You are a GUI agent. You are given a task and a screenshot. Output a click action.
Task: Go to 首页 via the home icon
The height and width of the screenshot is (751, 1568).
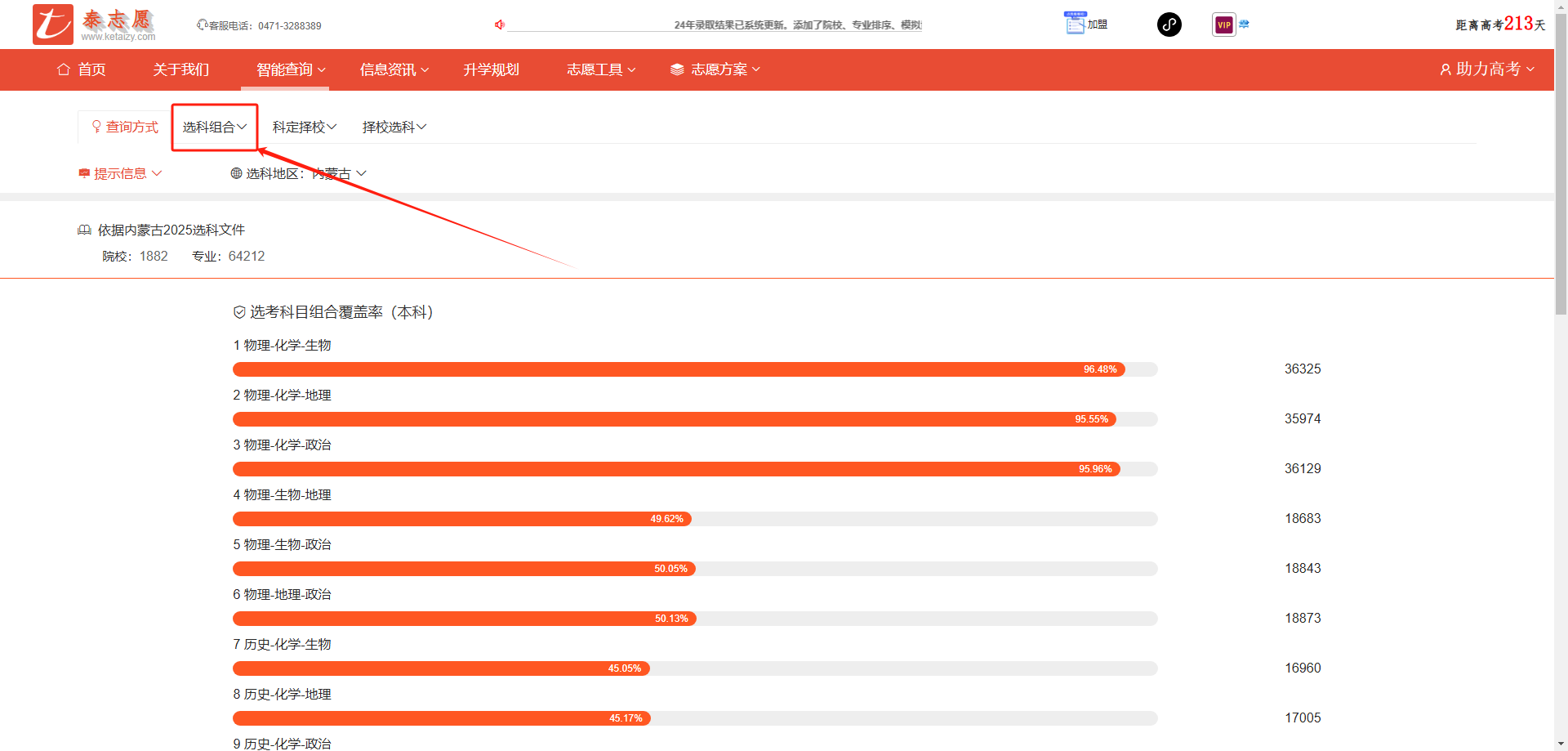click(64, 69)
